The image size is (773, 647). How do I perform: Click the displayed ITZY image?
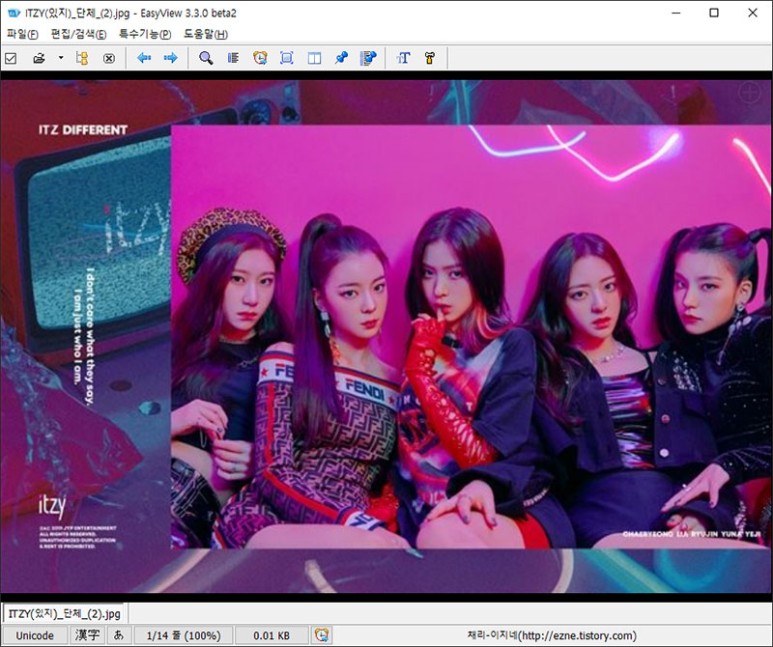pos(386,336)
